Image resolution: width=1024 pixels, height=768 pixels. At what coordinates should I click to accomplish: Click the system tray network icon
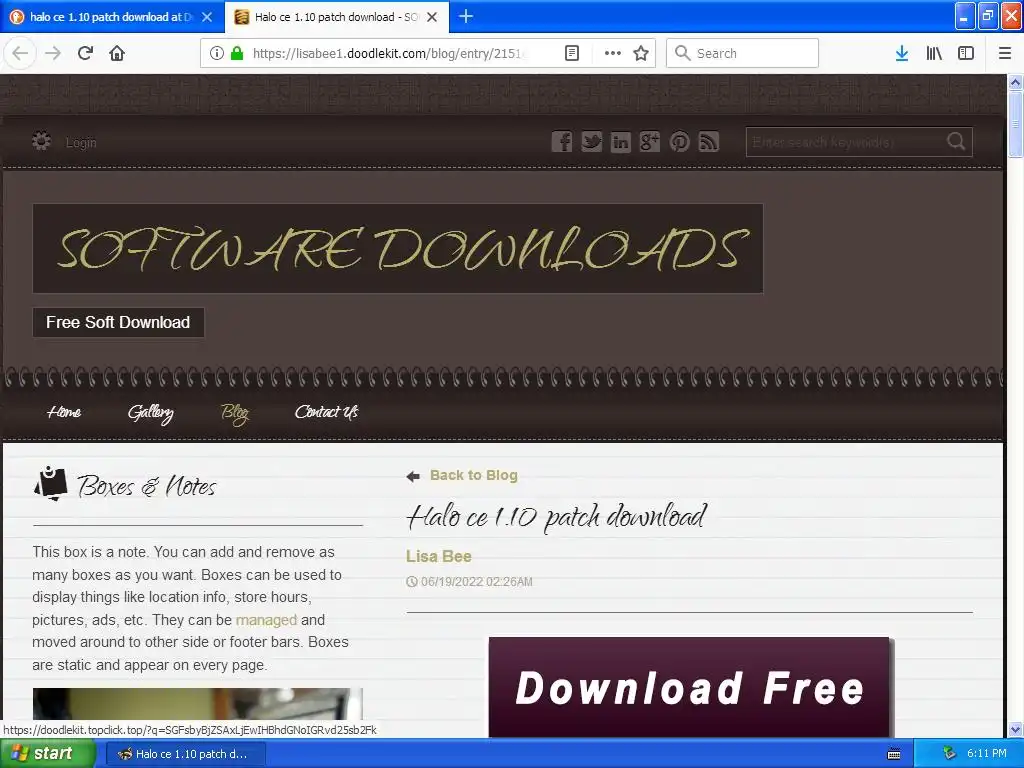[x=949, y=754]
